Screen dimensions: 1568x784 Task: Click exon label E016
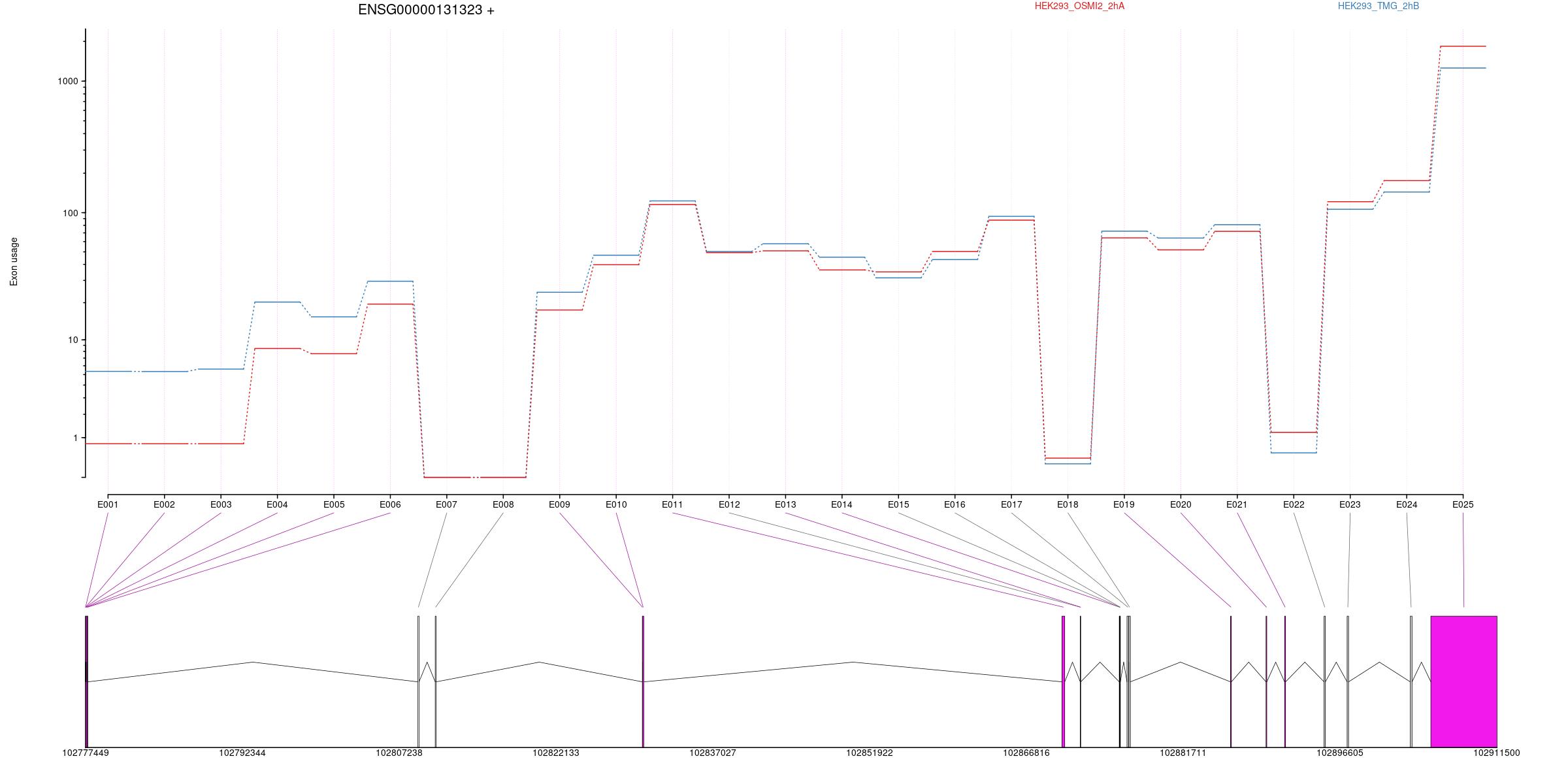pos(955,504)
